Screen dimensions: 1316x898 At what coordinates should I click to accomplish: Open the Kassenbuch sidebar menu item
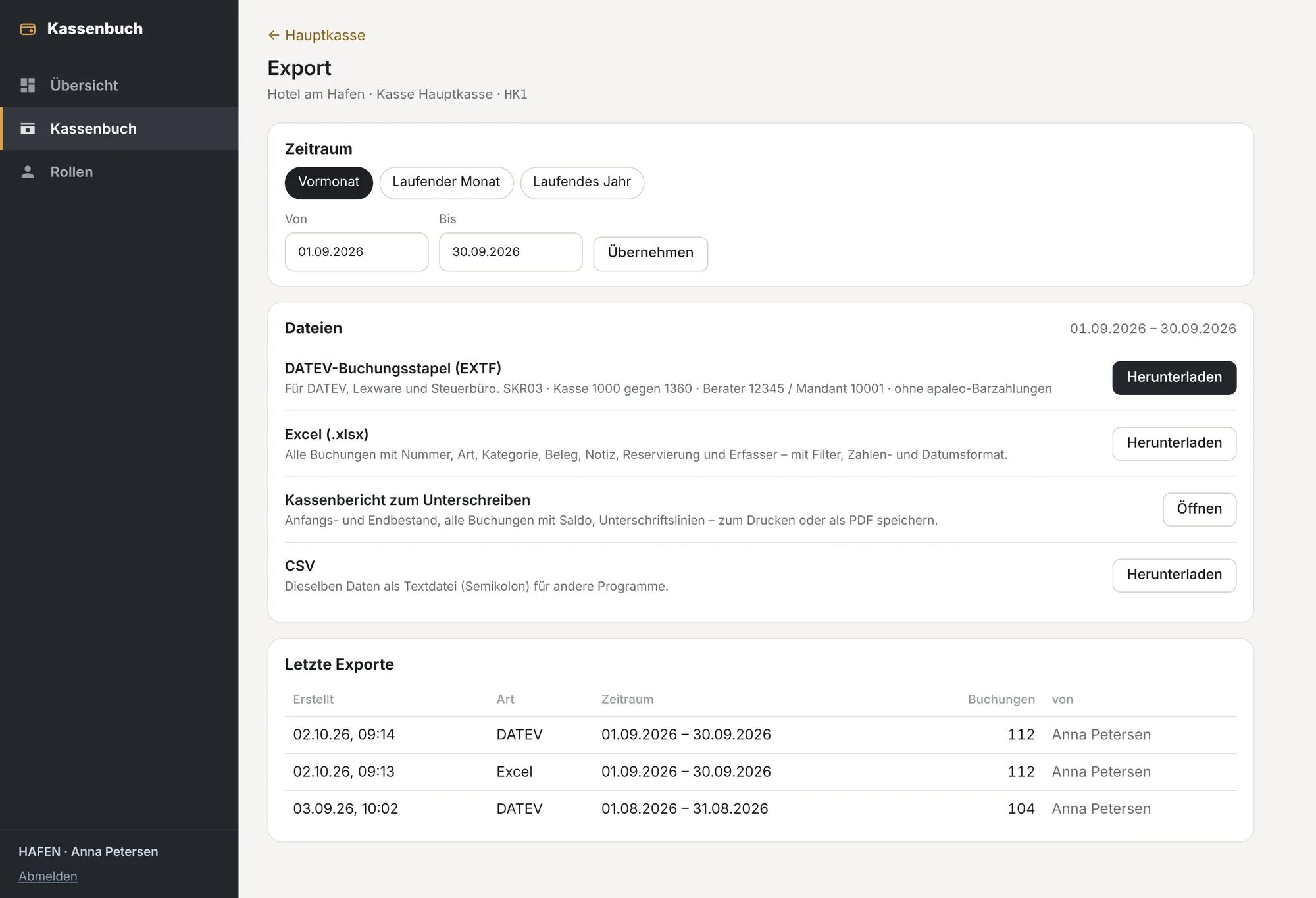(x=119, y=128)
